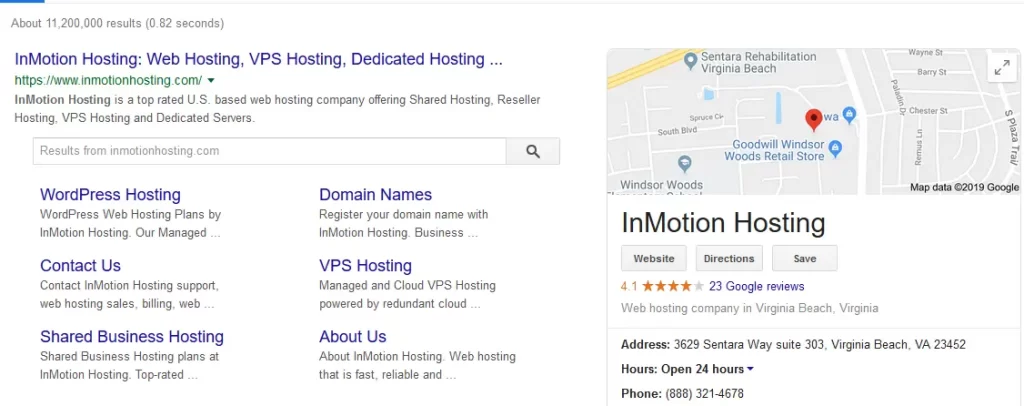Click the red location pin on the map
This screenshot has height=406, width=1024.
pyautogui.click(x=813, y=121)
